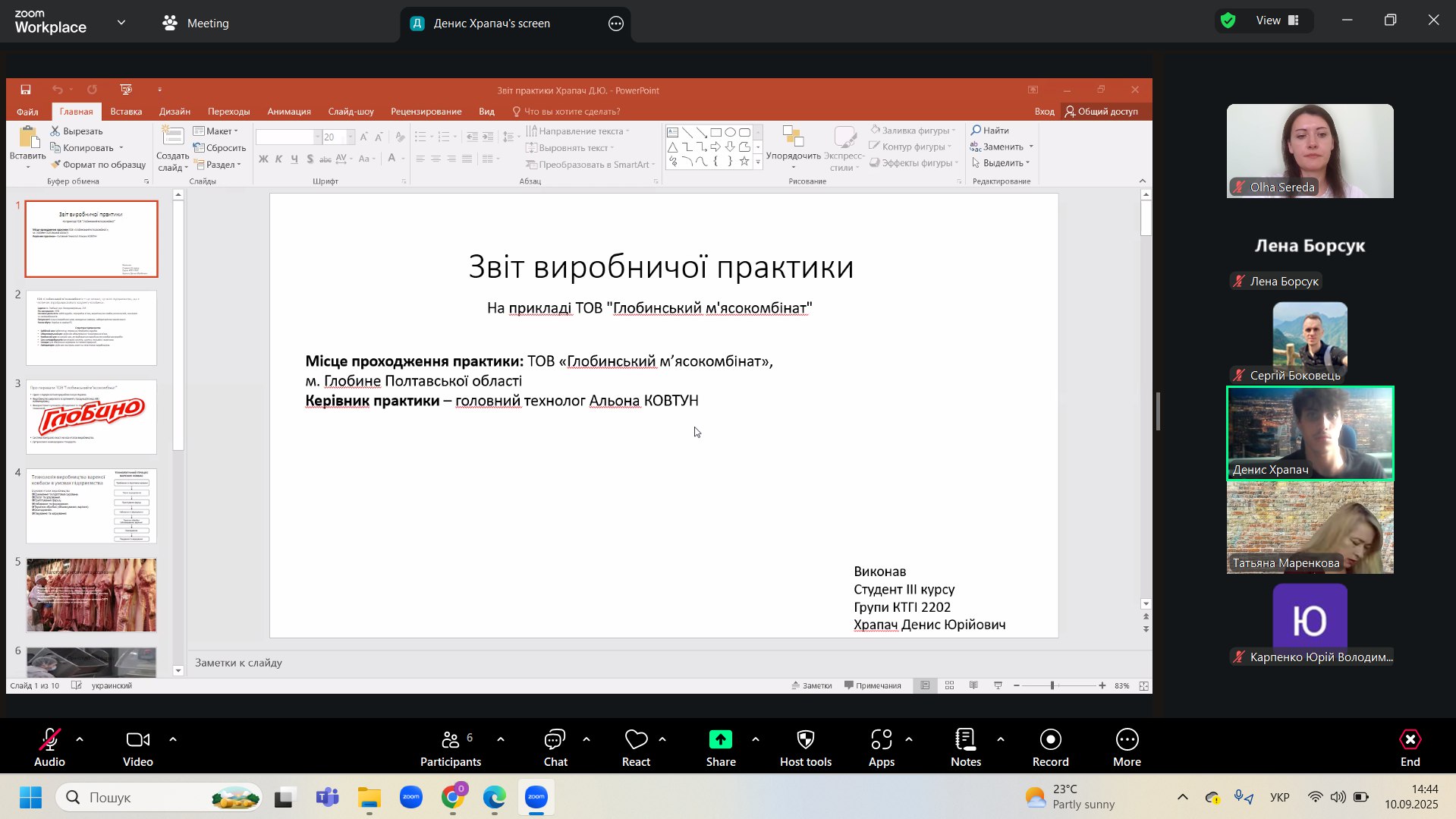Click the Упорядочить arrange icon
This screenshot has height=819, width=1456.
click(793, 137)
